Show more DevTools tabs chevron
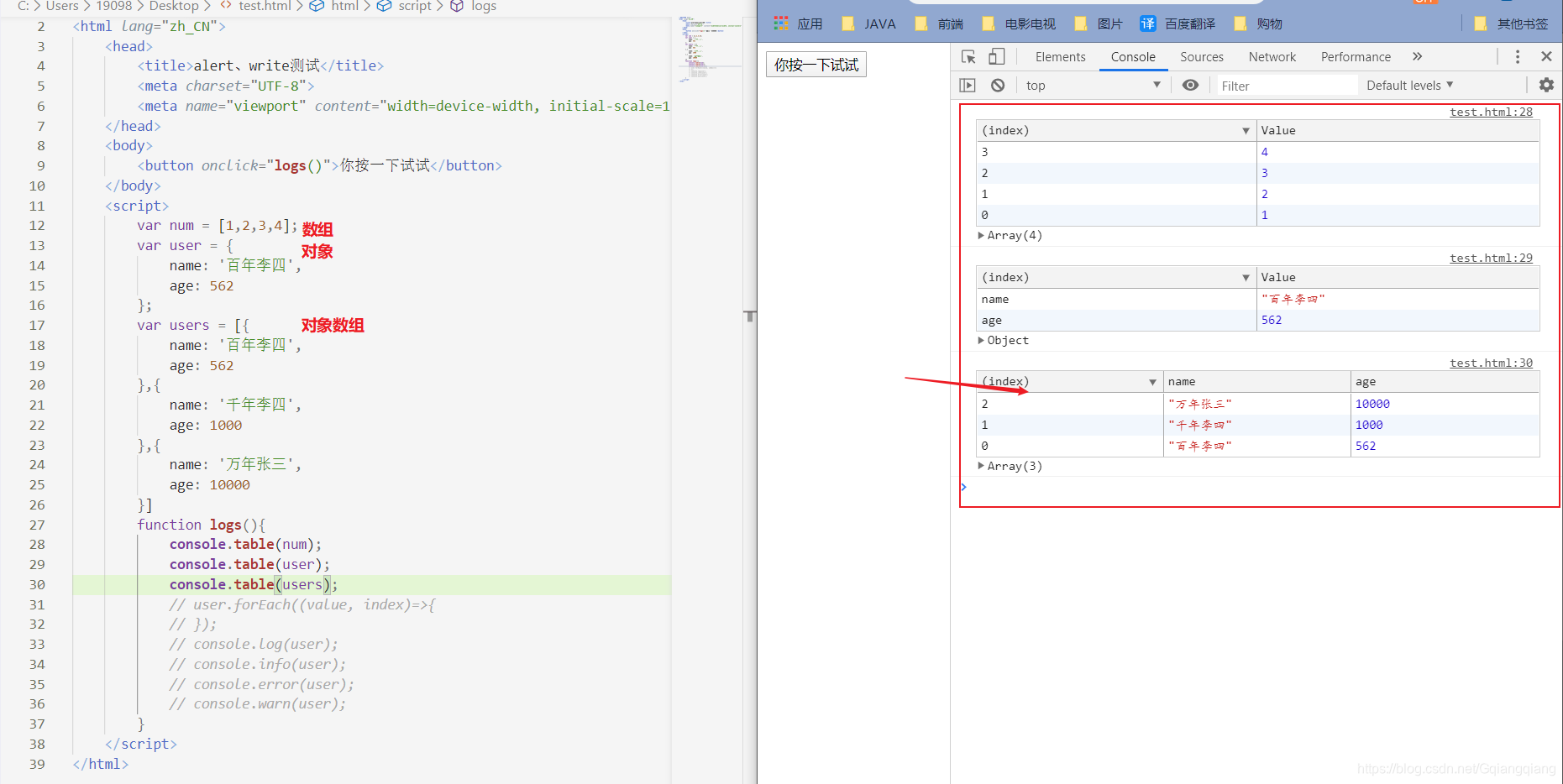The height and width of the screenshot is (784, 1563). click(1418, 56)
